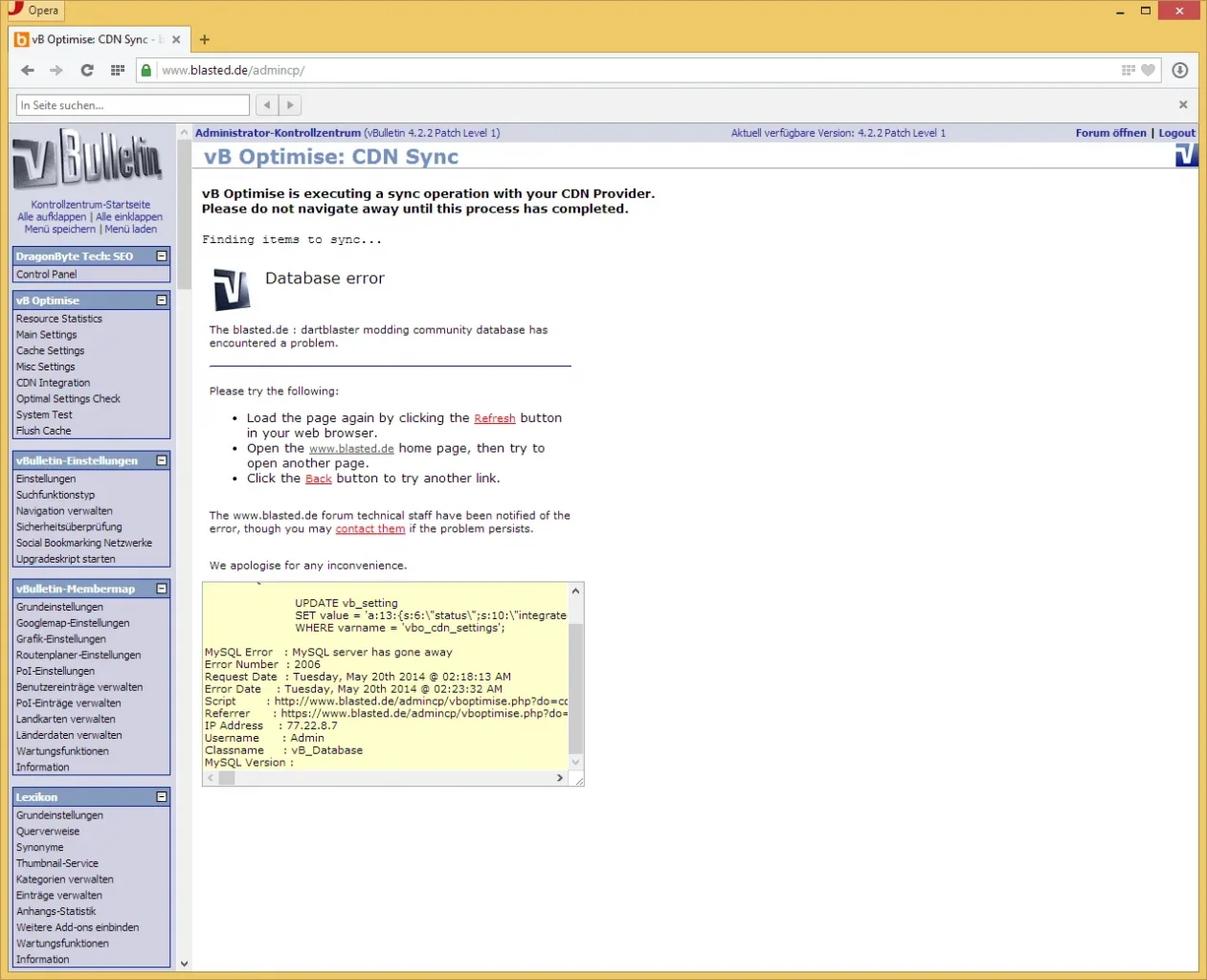Open the downloads icon in toolbar

[1180, 70]
